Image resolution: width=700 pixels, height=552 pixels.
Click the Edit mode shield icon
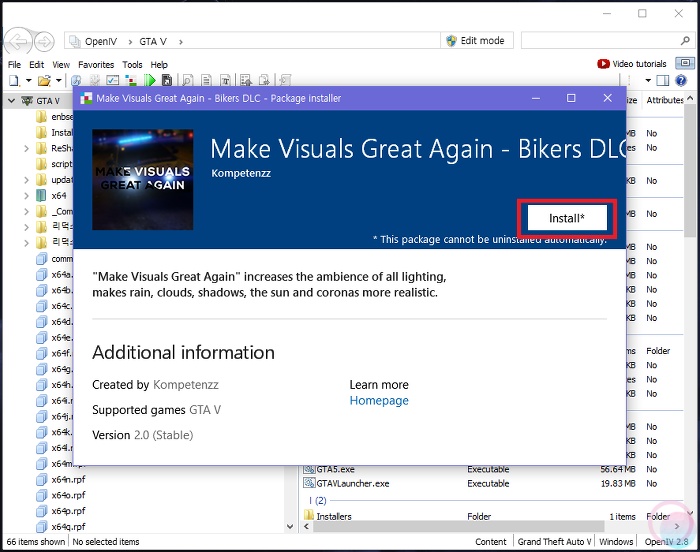point(451,41)
